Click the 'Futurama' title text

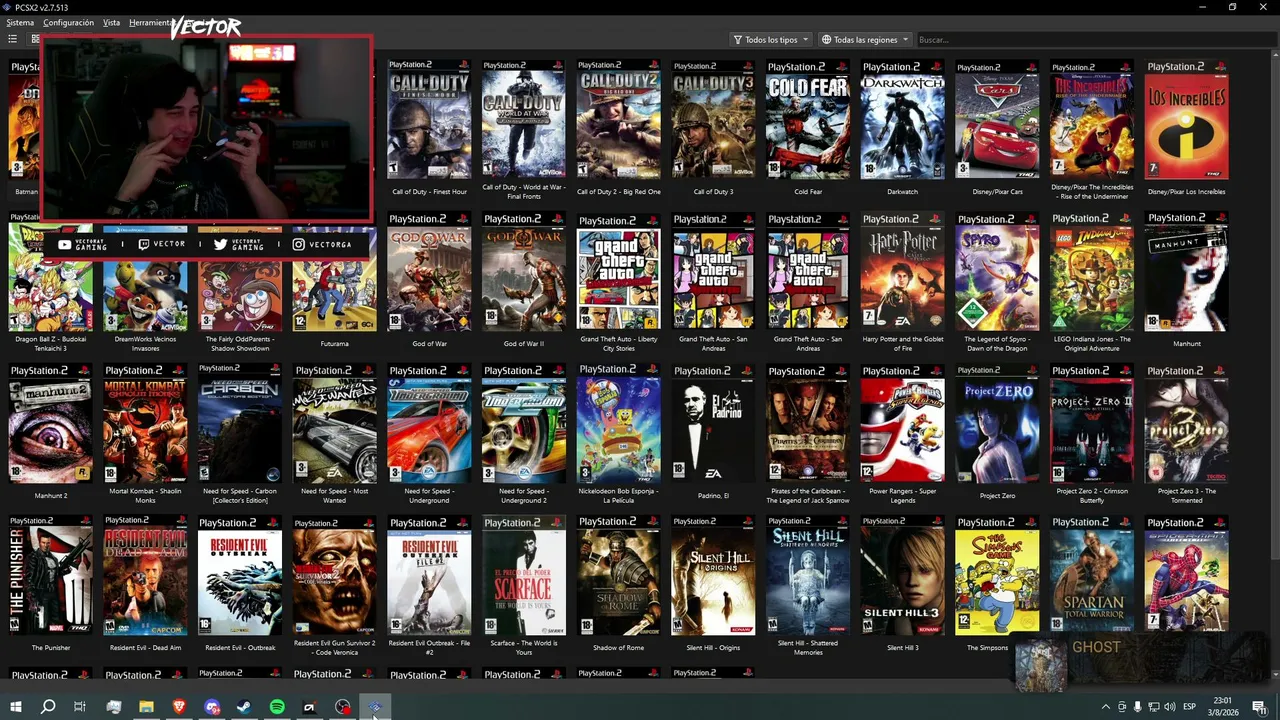pos(334,344)
